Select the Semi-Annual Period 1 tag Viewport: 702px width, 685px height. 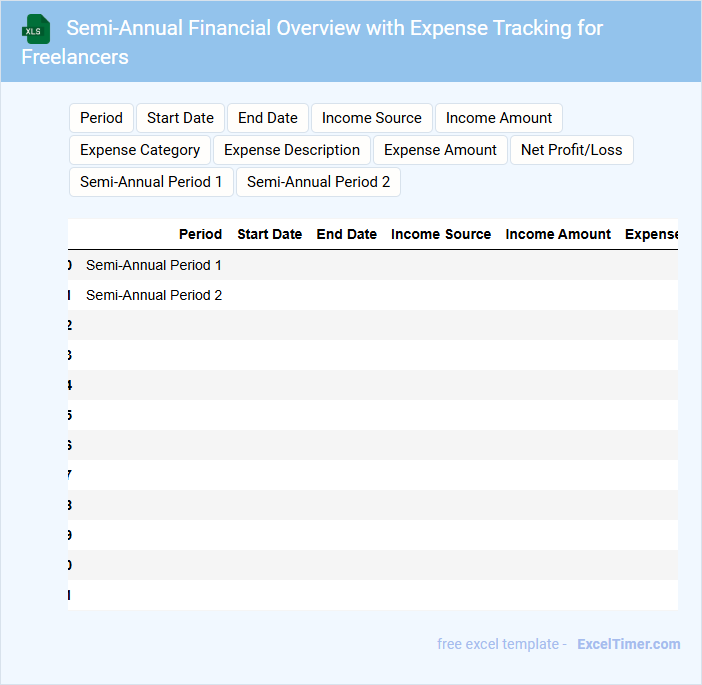pos(151,182)
